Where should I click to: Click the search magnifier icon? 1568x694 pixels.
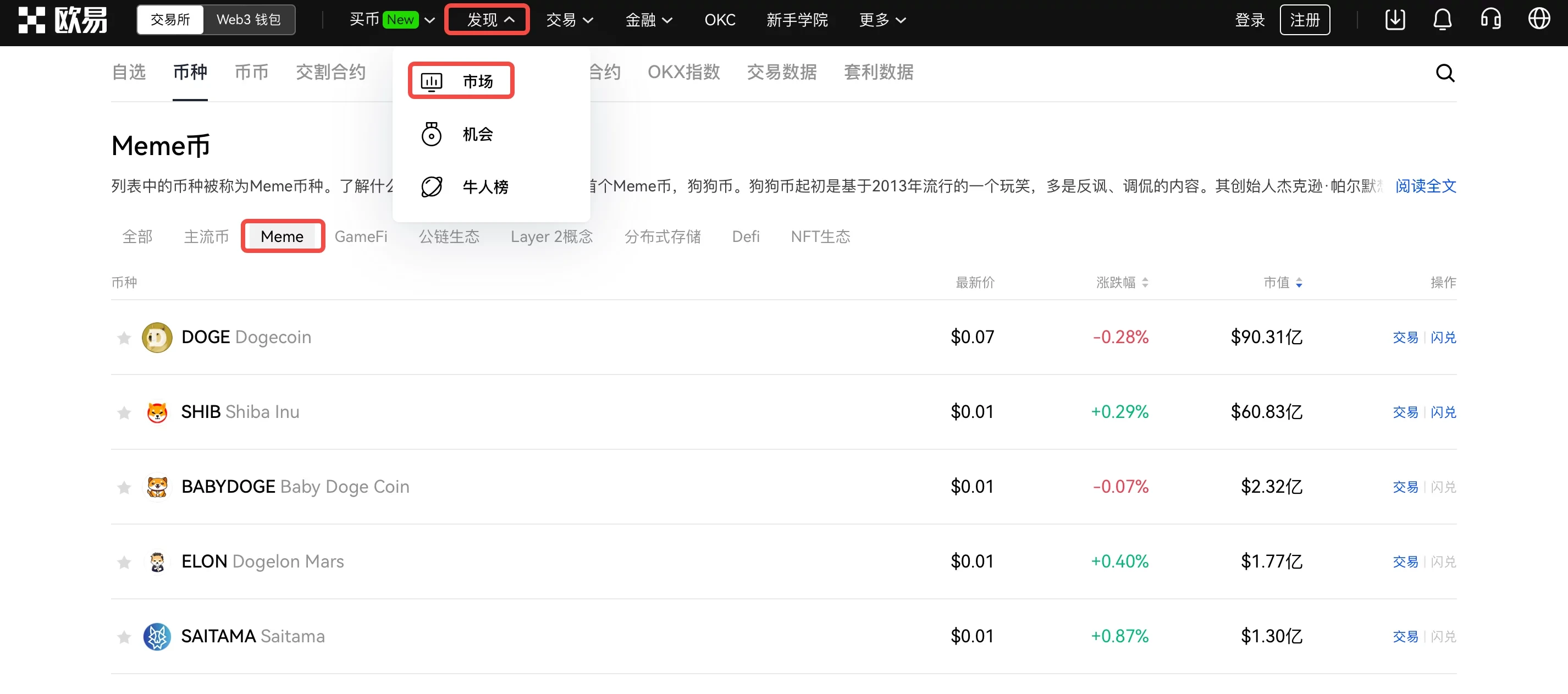(x=1445, y=73)
